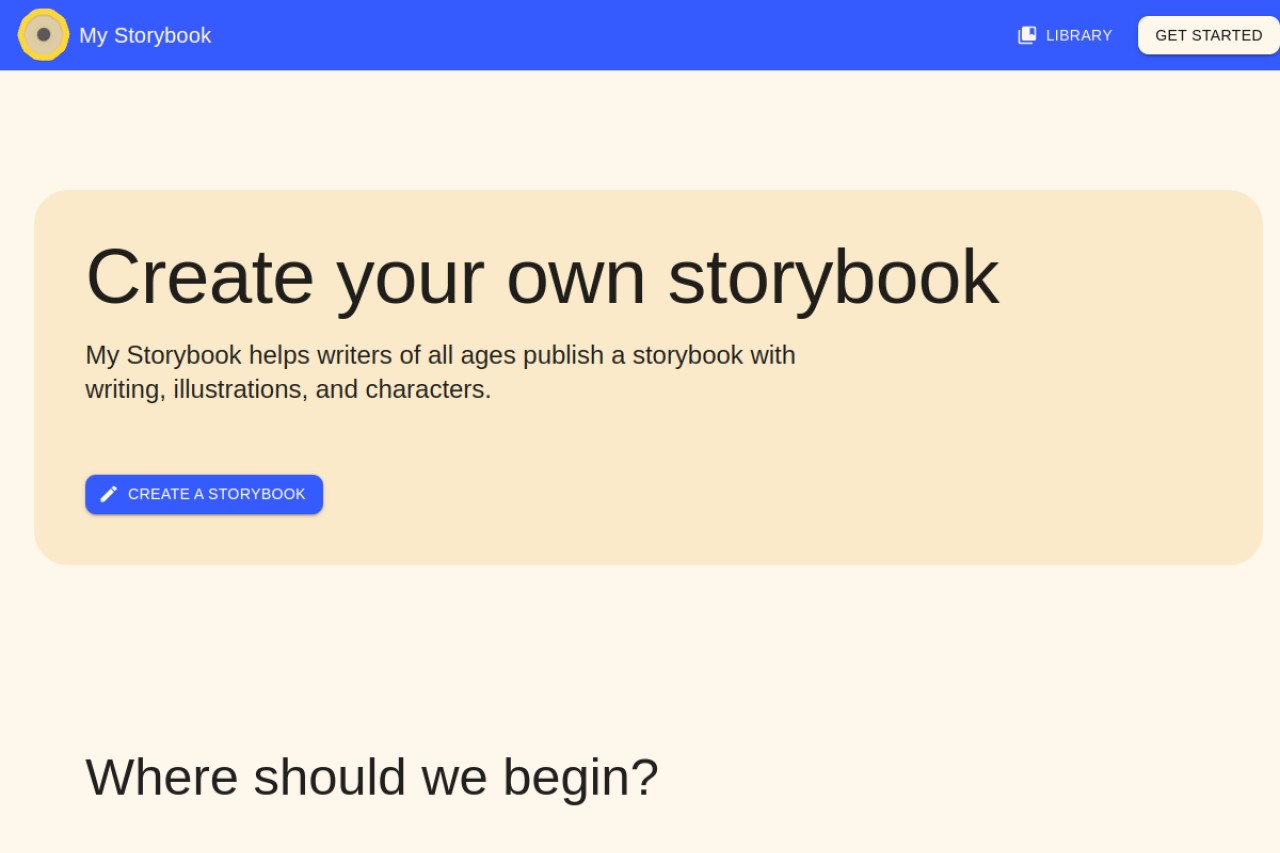This screenshot has width=1280, height=853.
Task: Click the CREATE A STORYBOOK label
Action: 217,494
